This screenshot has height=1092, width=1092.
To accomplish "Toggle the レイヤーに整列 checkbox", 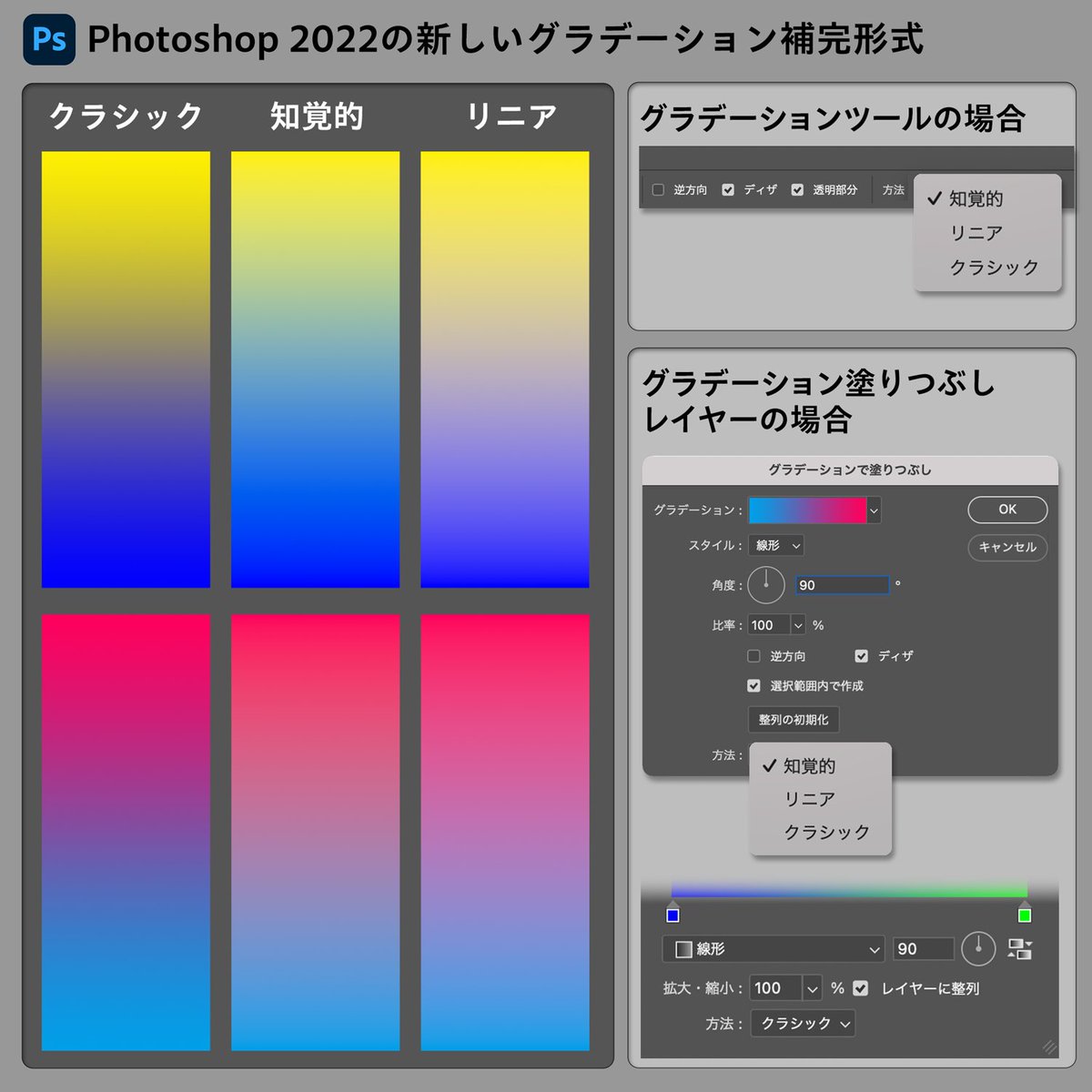I will pyautogui.click(x=861, y=987).
